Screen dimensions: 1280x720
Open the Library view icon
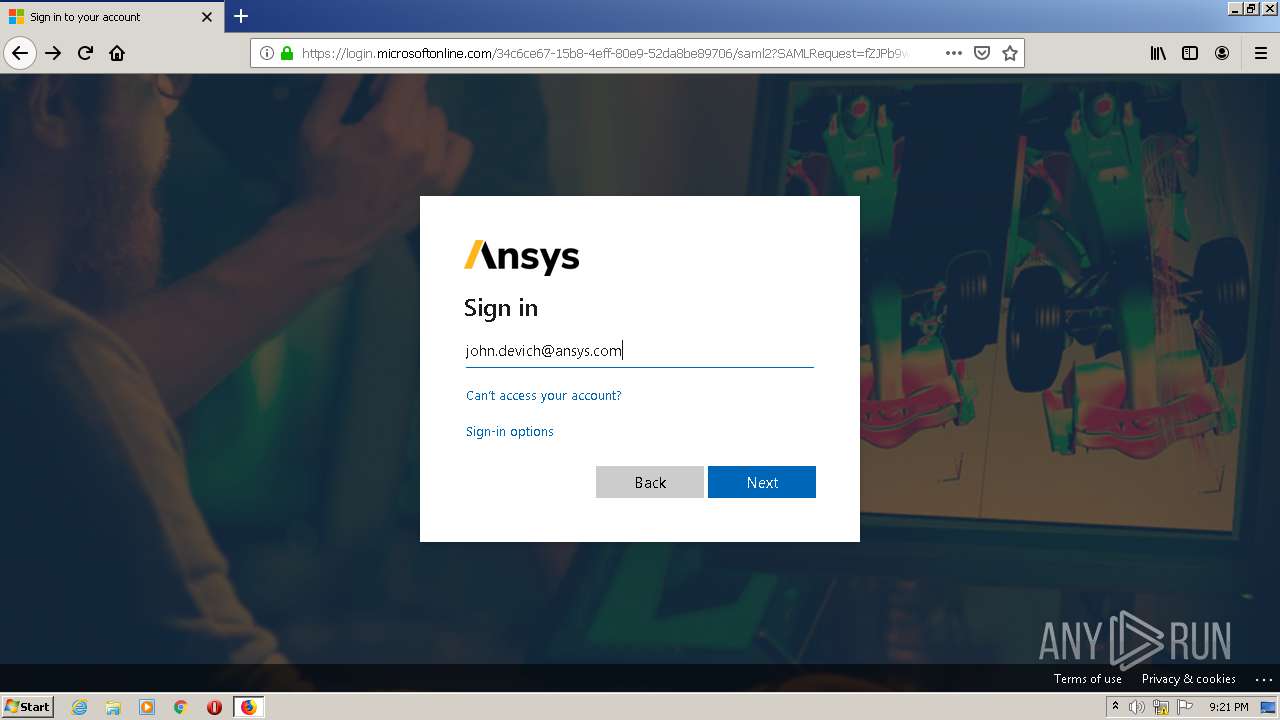pyautogui.click(x=1158, y=53)
